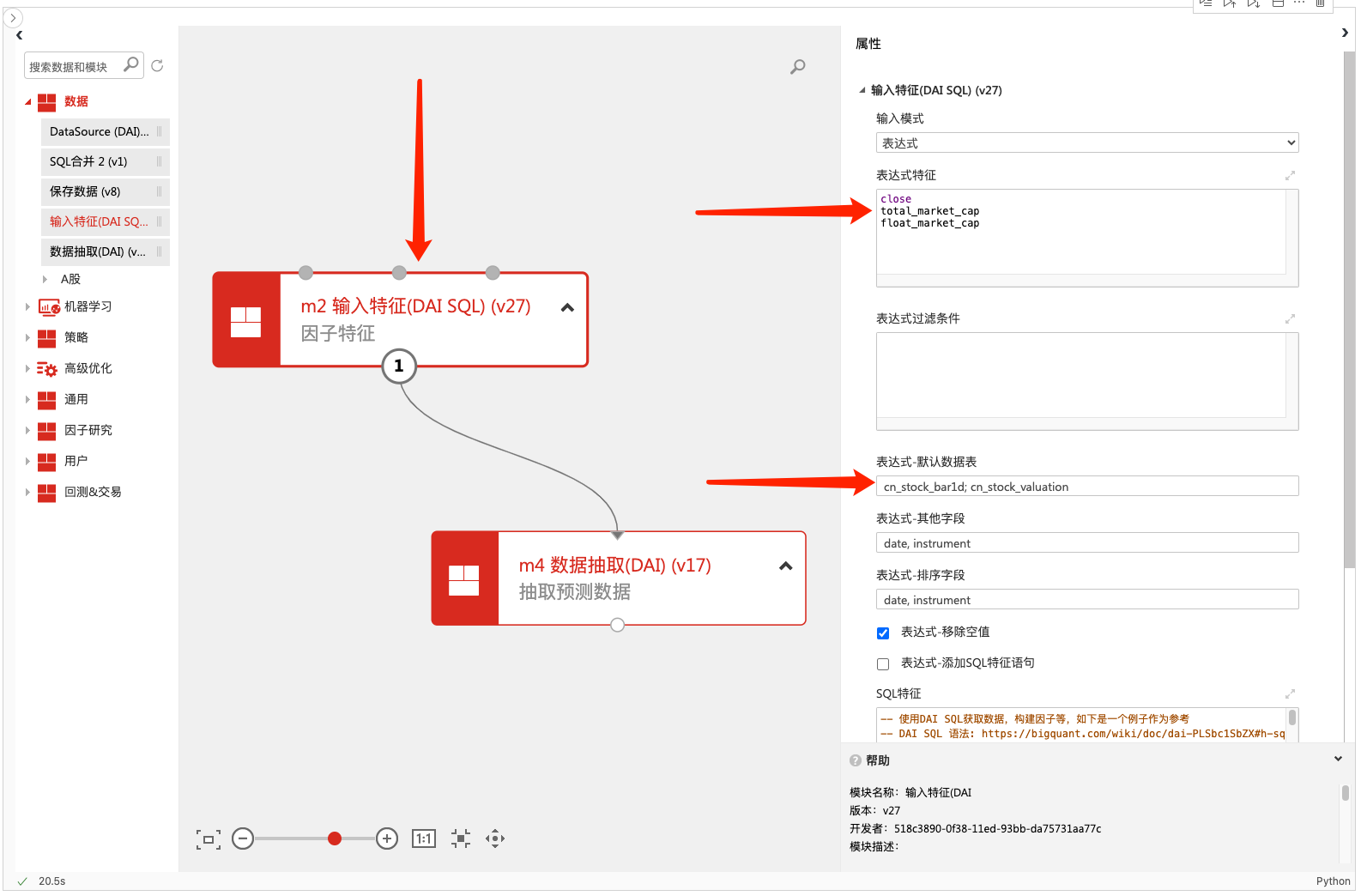Click the auto-layout icon in zoom toolbar
The width and height of the screenshot is (1361, 896).
(461, 838)
